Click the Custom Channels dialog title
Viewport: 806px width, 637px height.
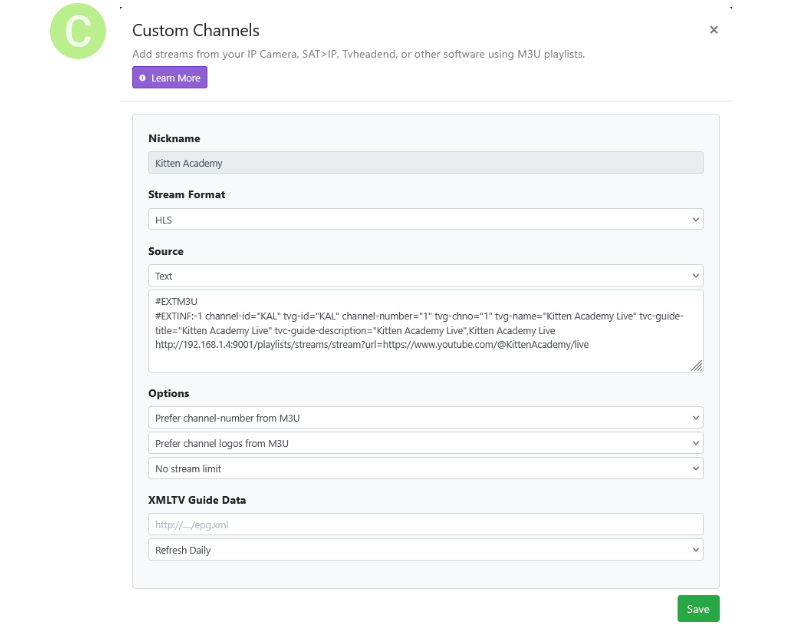196,31
